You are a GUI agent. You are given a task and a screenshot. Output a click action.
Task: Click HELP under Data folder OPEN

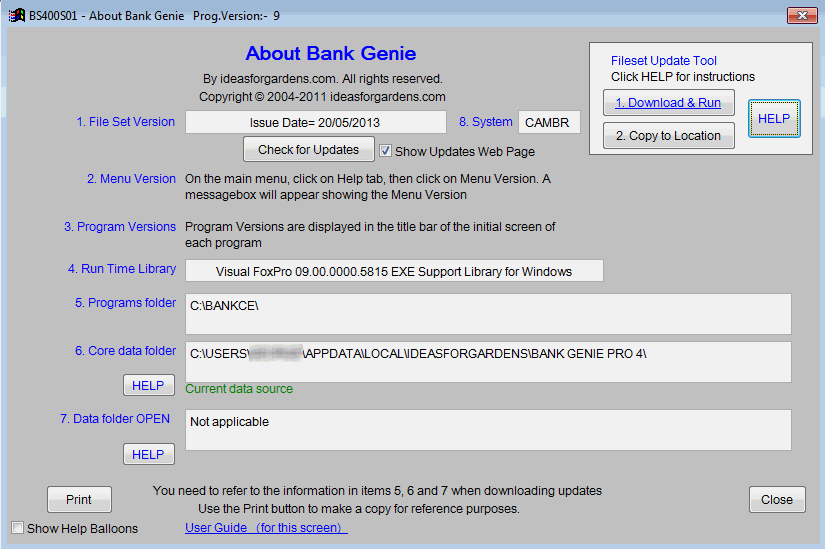pos(148,454)
